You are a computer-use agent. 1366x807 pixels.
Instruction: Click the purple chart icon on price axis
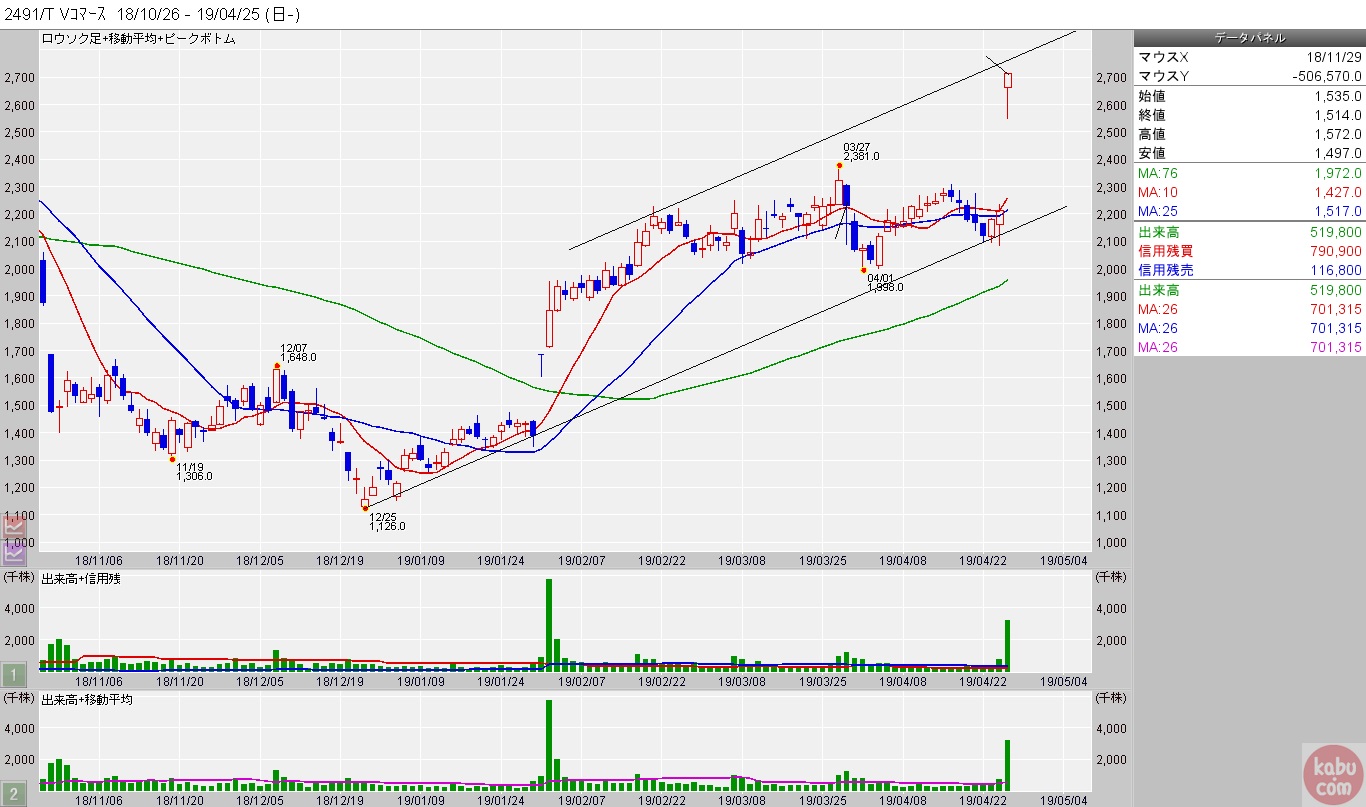tap(15, 549)
